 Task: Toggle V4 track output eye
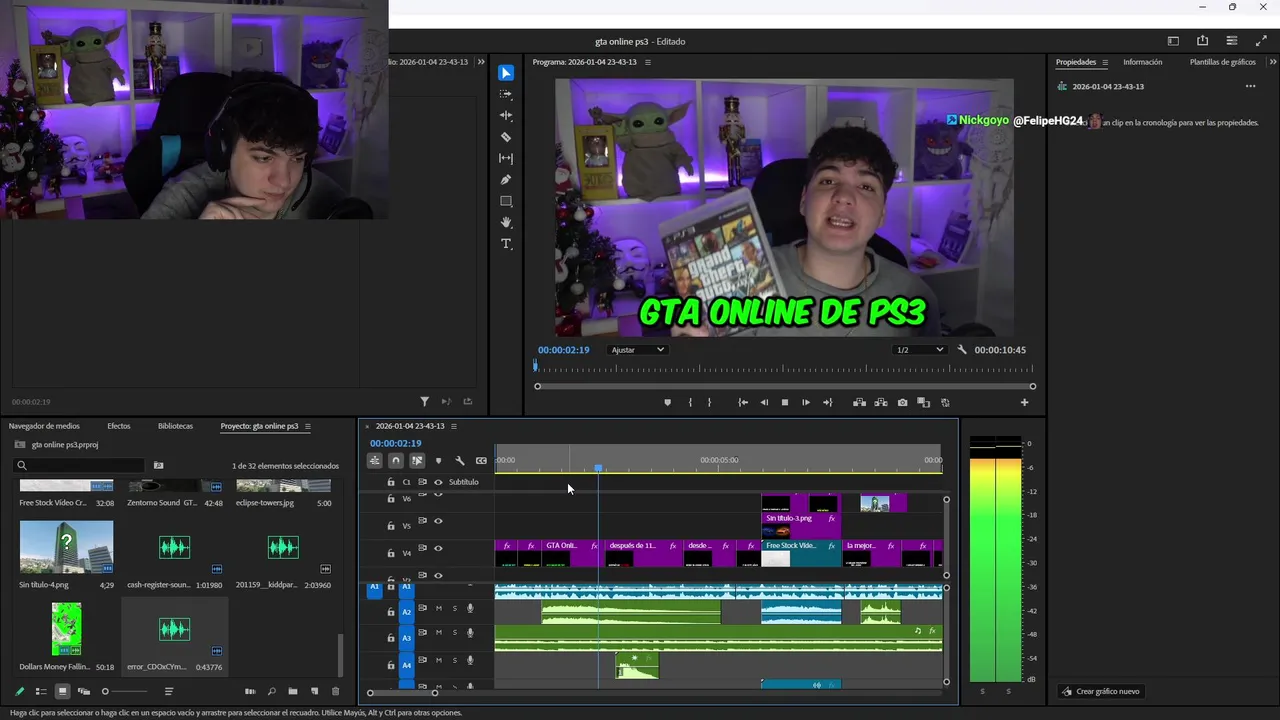click(x=438, y=548)
